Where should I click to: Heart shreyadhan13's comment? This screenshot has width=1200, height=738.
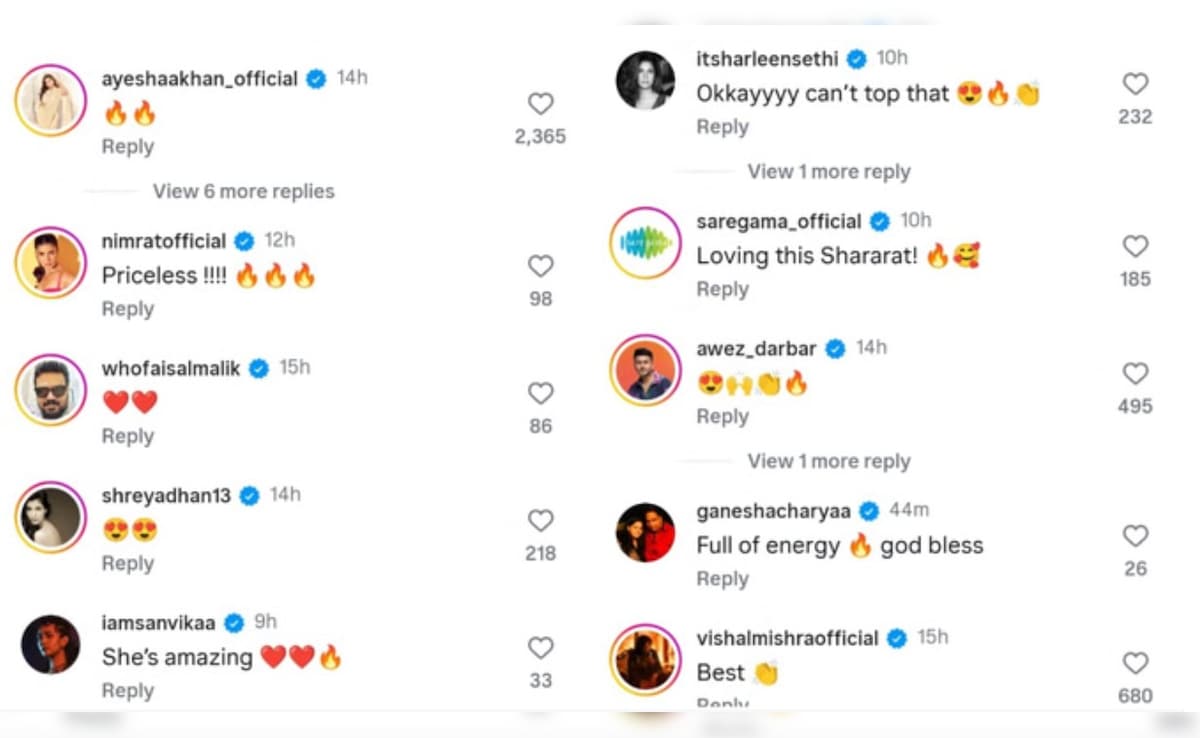[x=540, y=520]
